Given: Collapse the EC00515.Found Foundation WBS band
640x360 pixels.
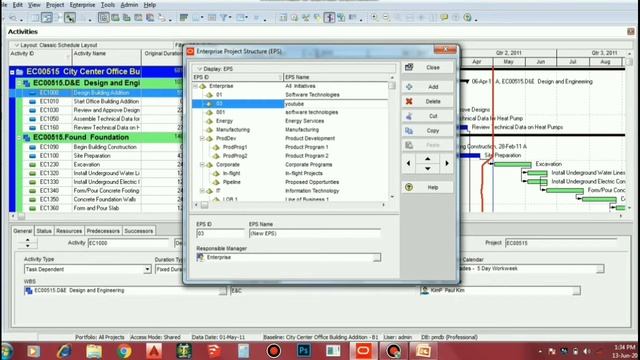Looking at the screenshot, I should point(19,138).
